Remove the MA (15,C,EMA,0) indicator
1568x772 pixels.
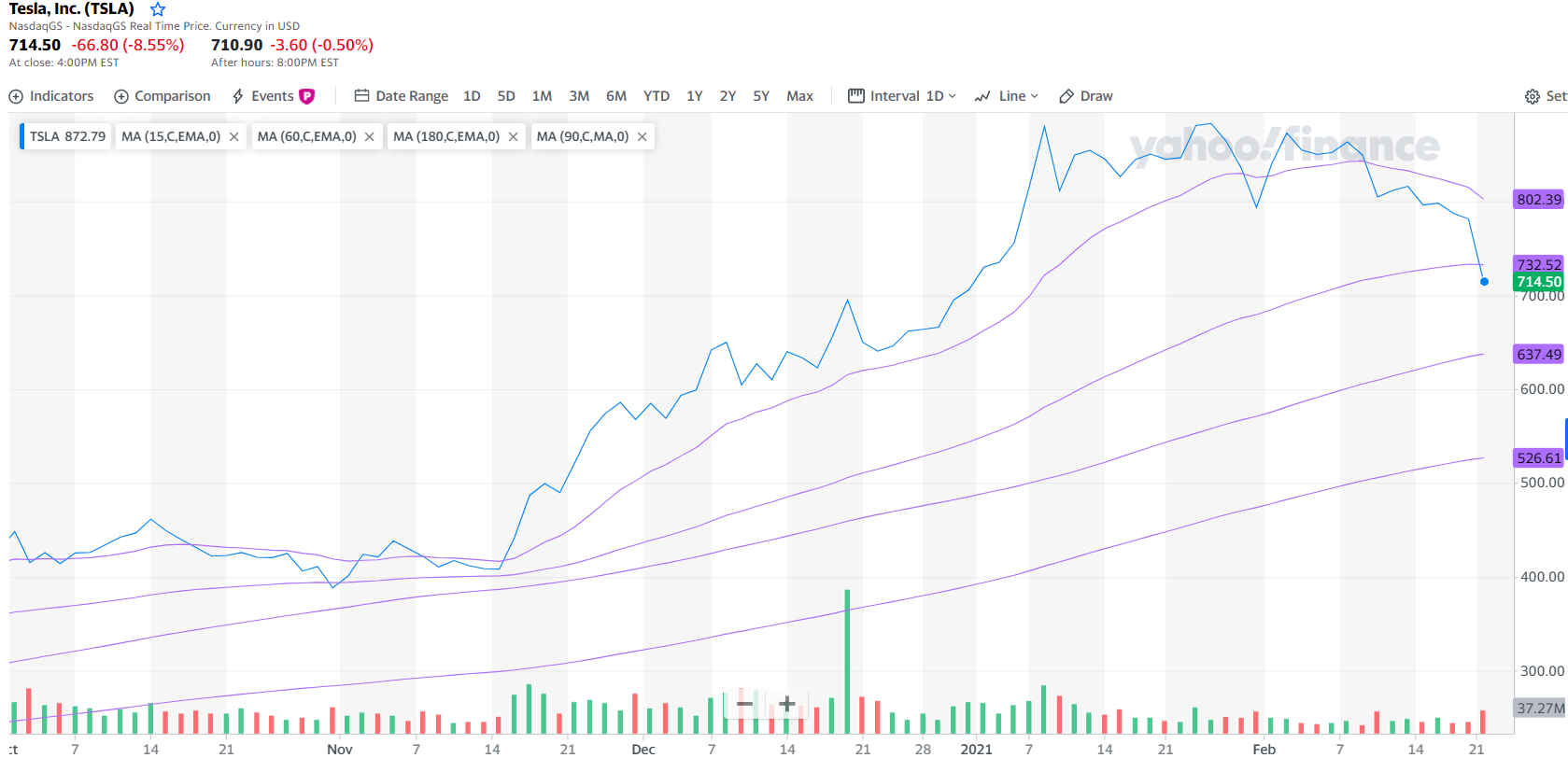(233, 137)
